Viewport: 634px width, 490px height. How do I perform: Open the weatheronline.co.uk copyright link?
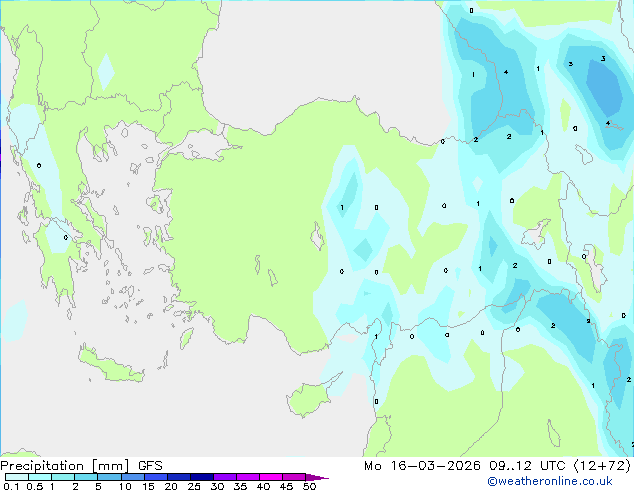click(x=549, y=481)
